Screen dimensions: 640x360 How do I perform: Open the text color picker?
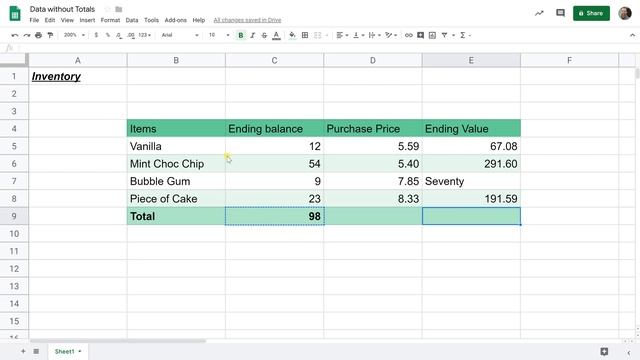276,35
